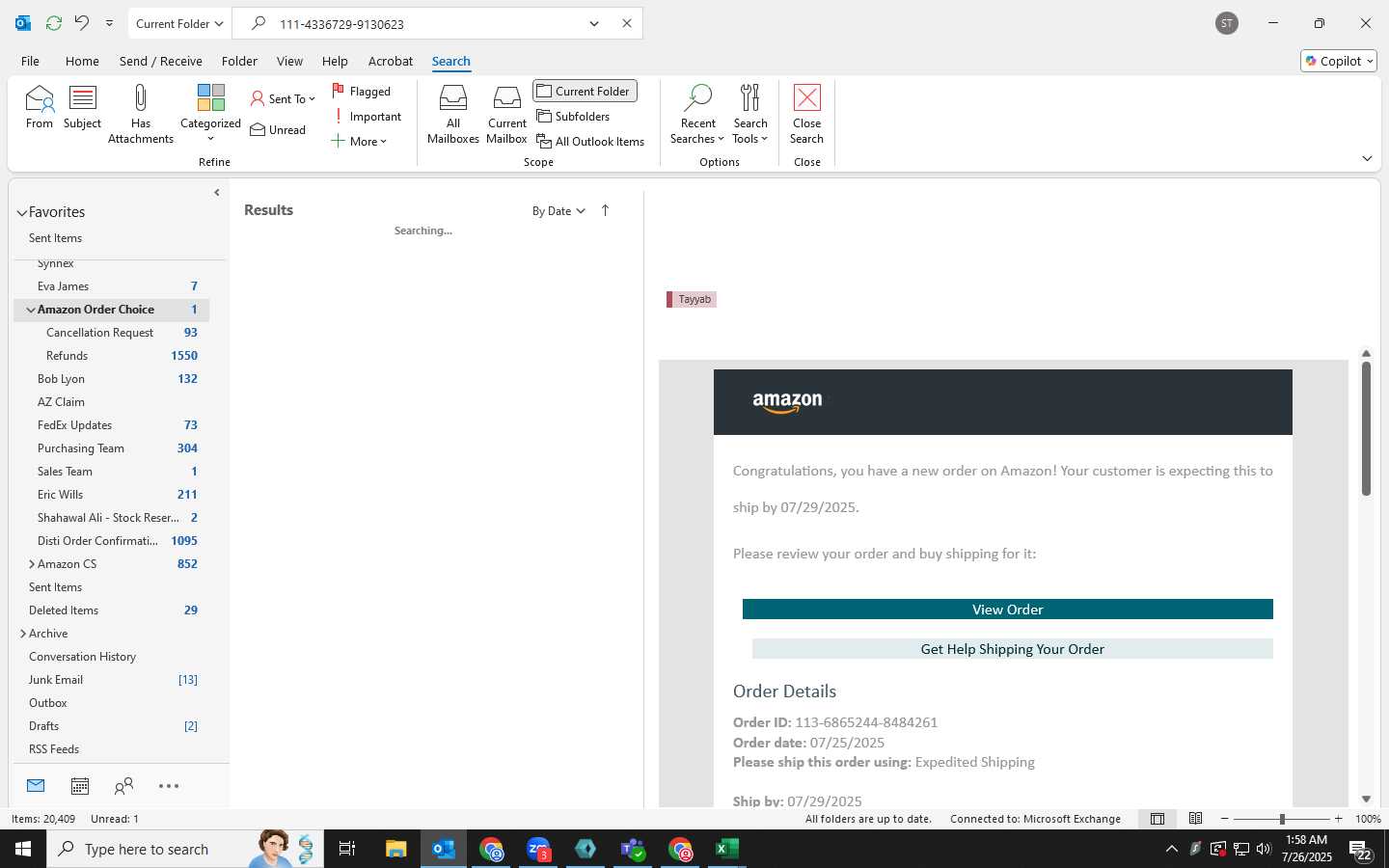1389x868 pixels.
Task: Collapse Amazon Order Choice folder
Action: click(x=31, y=310)
